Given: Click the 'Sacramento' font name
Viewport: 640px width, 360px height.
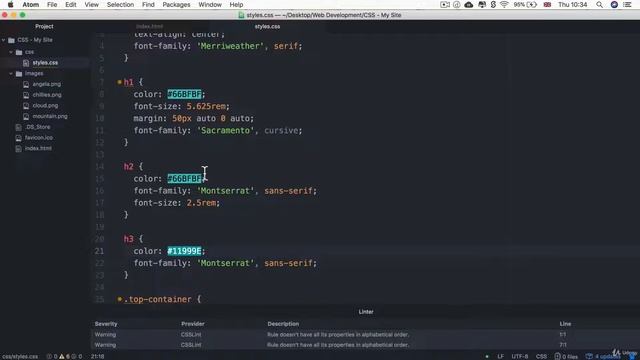Looking at the screenshot, I should pos(225,131).
